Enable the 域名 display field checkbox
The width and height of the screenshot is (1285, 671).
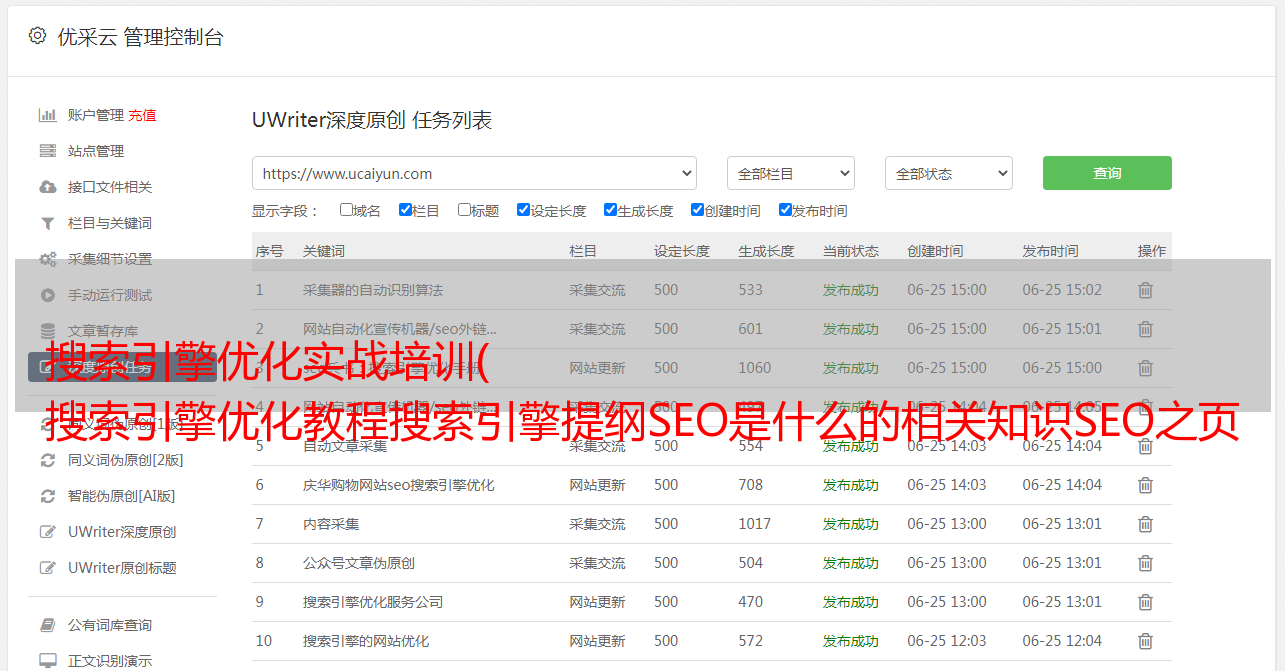coord(346,210)
